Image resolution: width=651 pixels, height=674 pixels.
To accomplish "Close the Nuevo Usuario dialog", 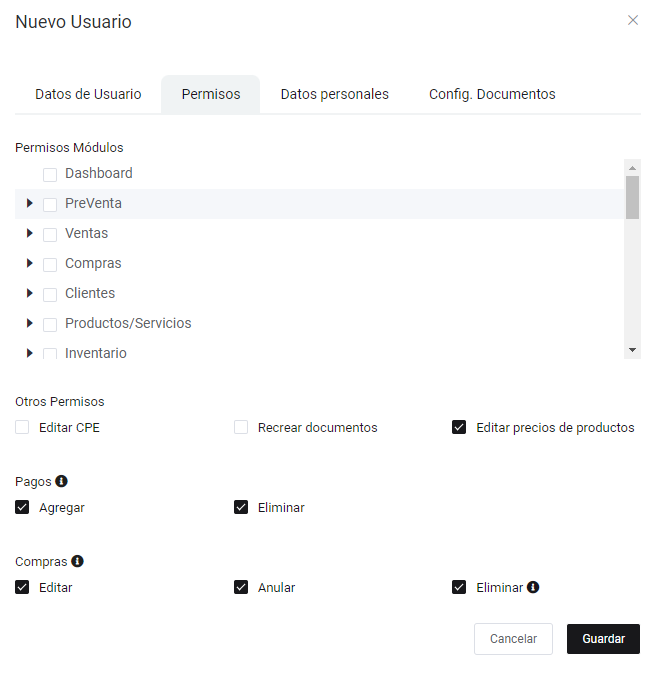I will pyautogui.click(x=633, y=20).
